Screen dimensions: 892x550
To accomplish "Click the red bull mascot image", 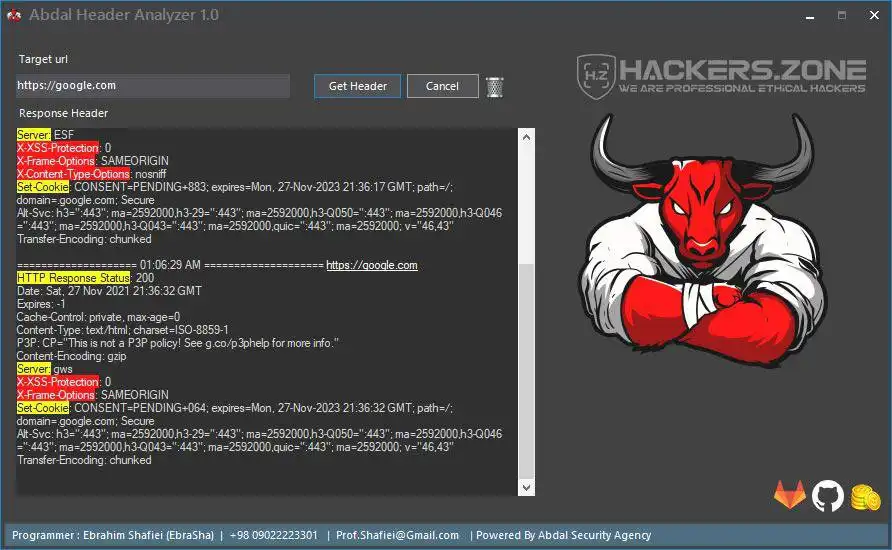I will click(x=703, y=239).
